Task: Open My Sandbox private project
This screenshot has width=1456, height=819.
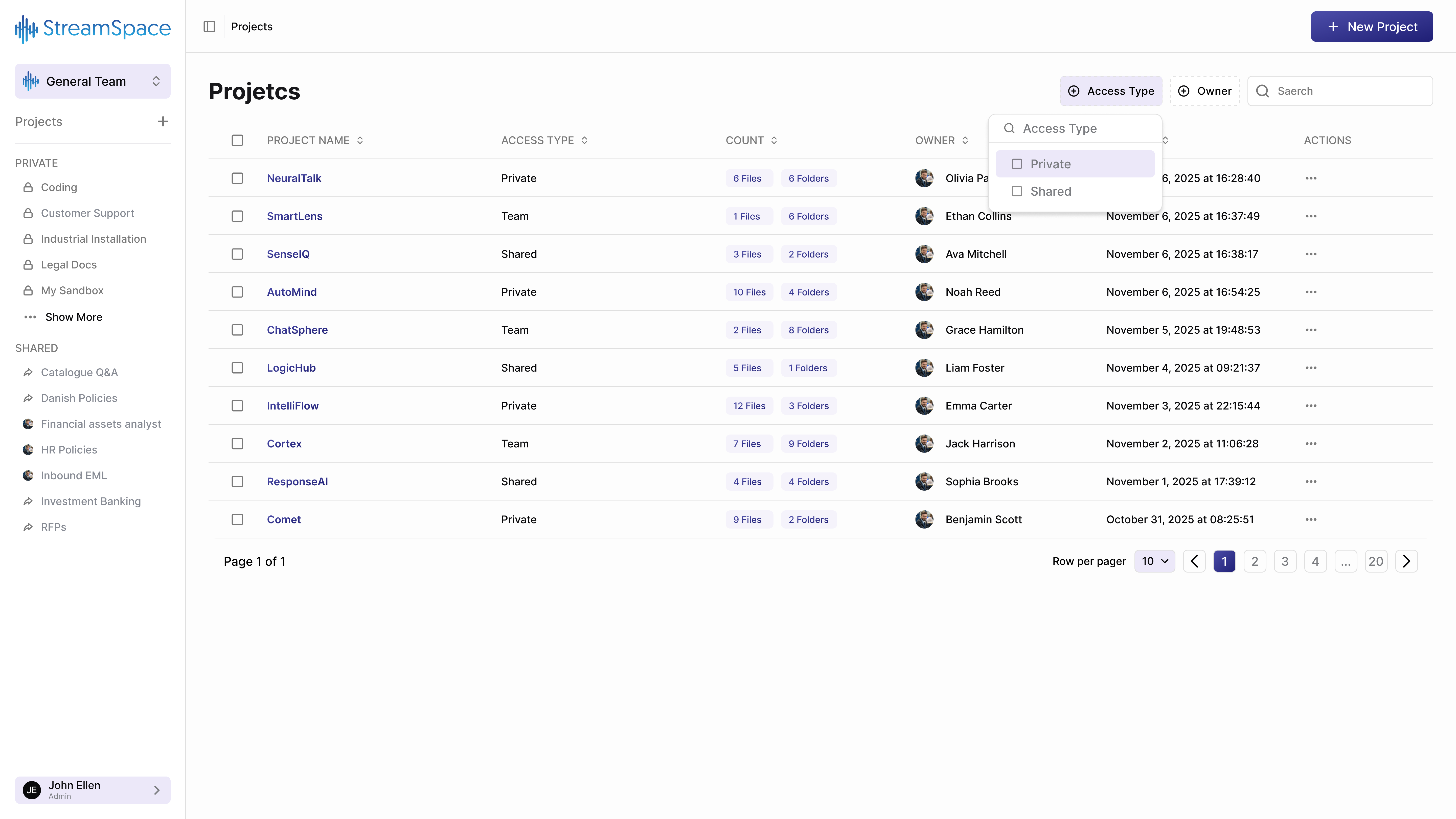Action: [72, 290]
